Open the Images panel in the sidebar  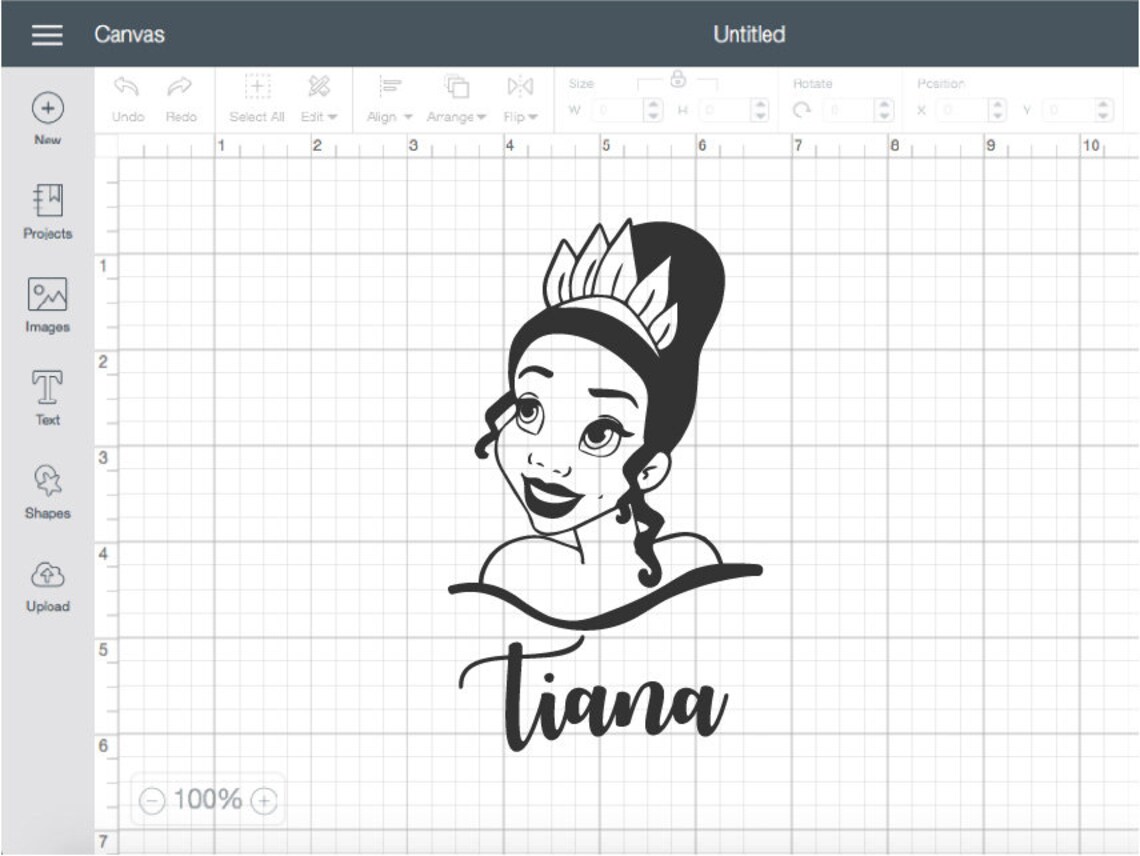tap(46, 303)
